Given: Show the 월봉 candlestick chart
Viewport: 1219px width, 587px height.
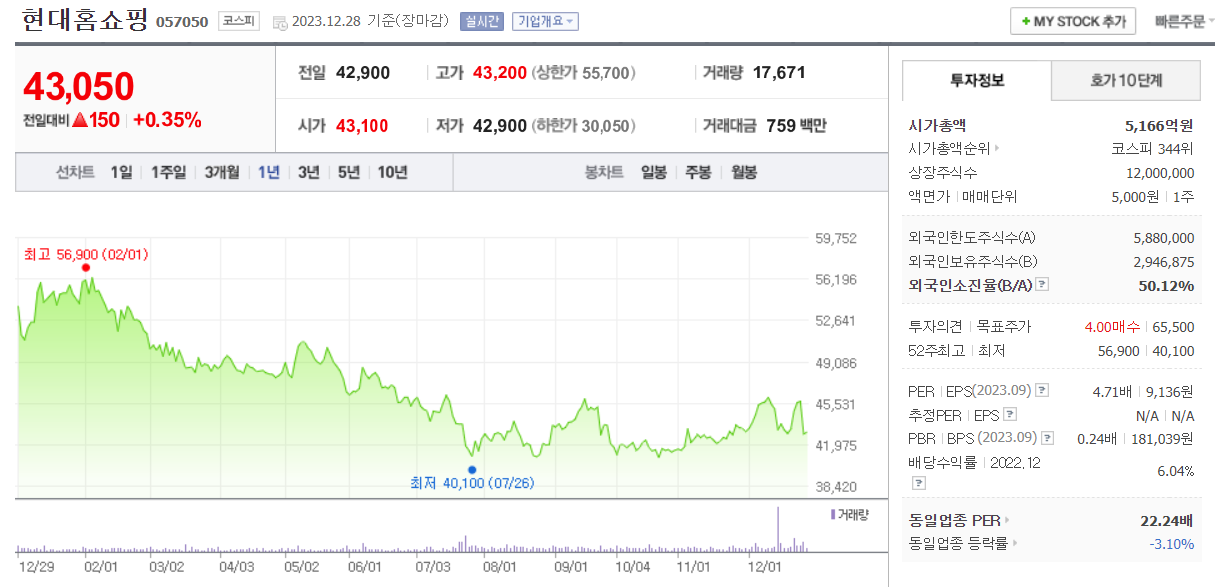Looking at the screenshot, I should [x=743, y=172].
